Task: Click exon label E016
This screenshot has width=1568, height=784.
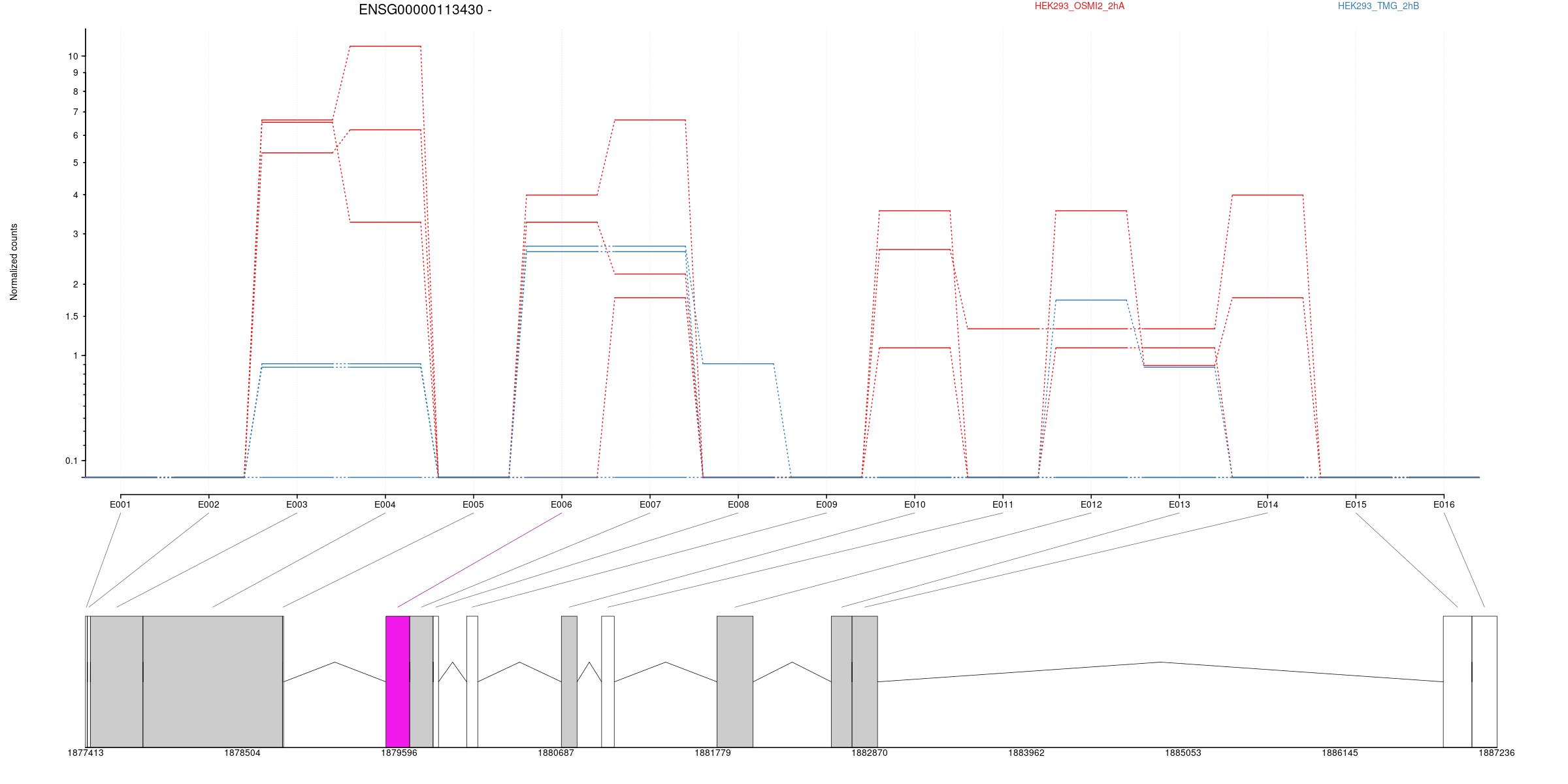Action: pos(1444,504)
